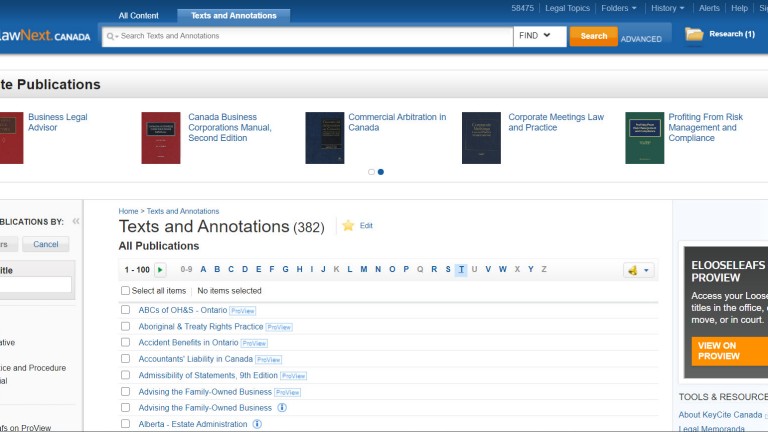Check Accident Benefits in Ontario checkbox
Viewport: 768px width, 432px height.
click(125, 342)
